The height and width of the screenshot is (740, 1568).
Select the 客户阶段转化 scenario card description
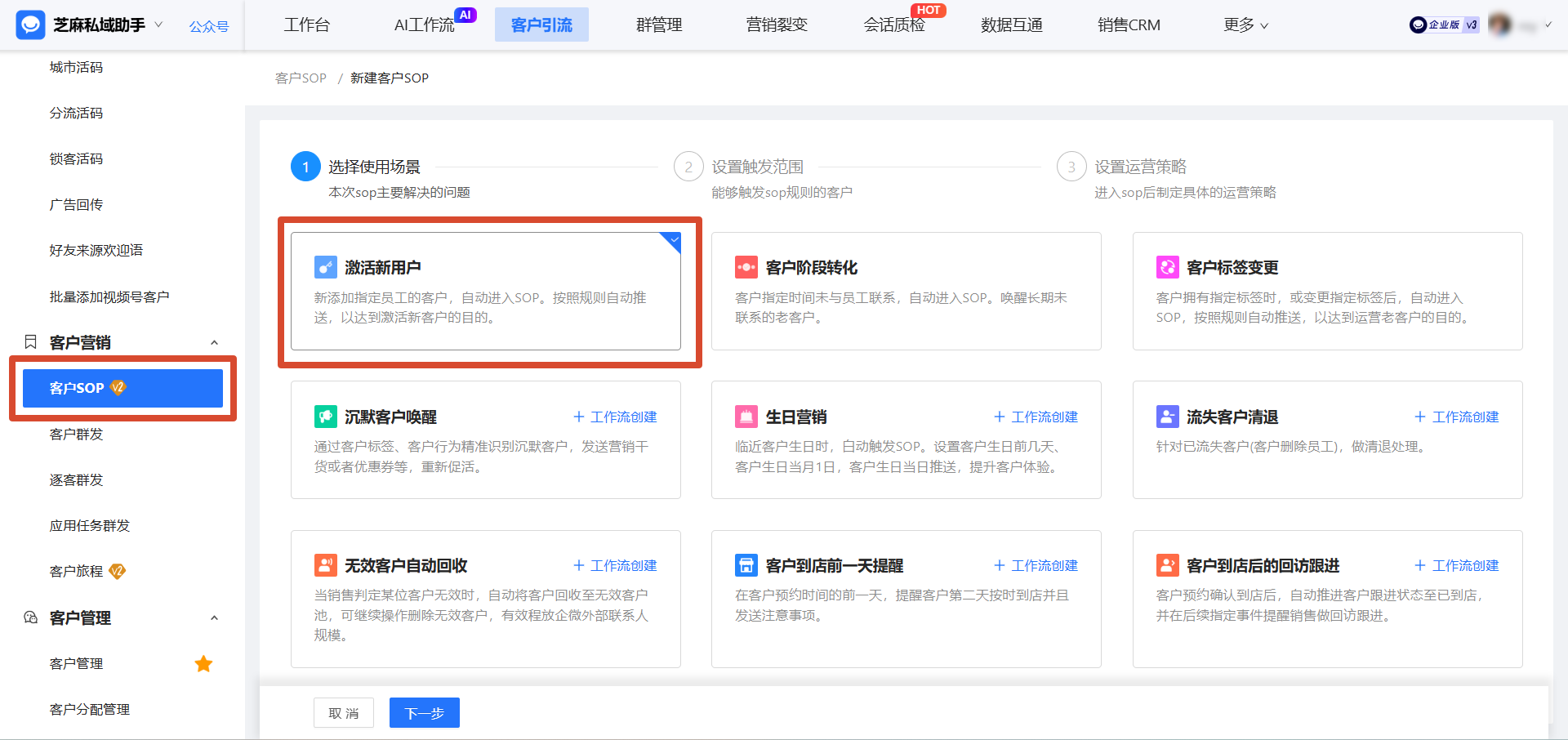click(902, 307)
